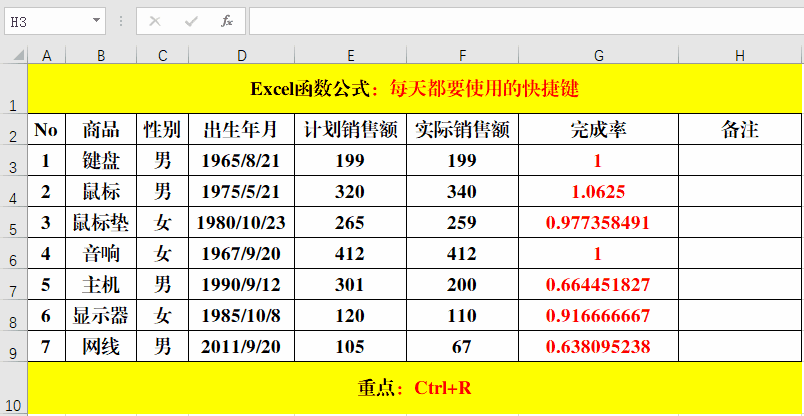804x416 pixels.
Task: Click the '商品' header cell
Action: 101,129
